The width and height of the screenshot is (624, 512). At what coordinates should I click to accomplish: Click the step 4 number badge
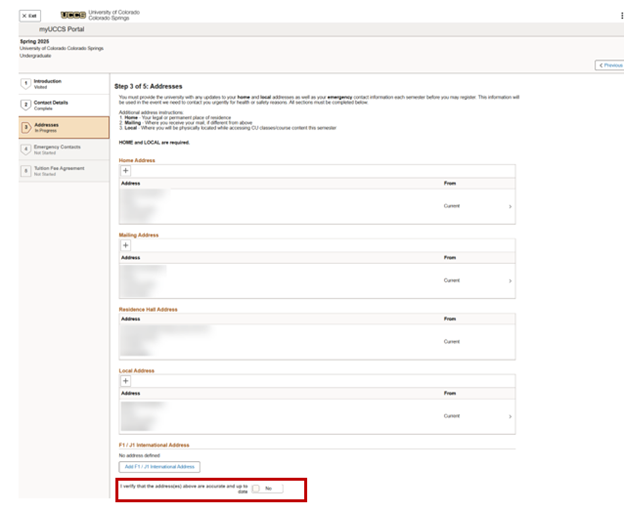[x=26, y=148]
